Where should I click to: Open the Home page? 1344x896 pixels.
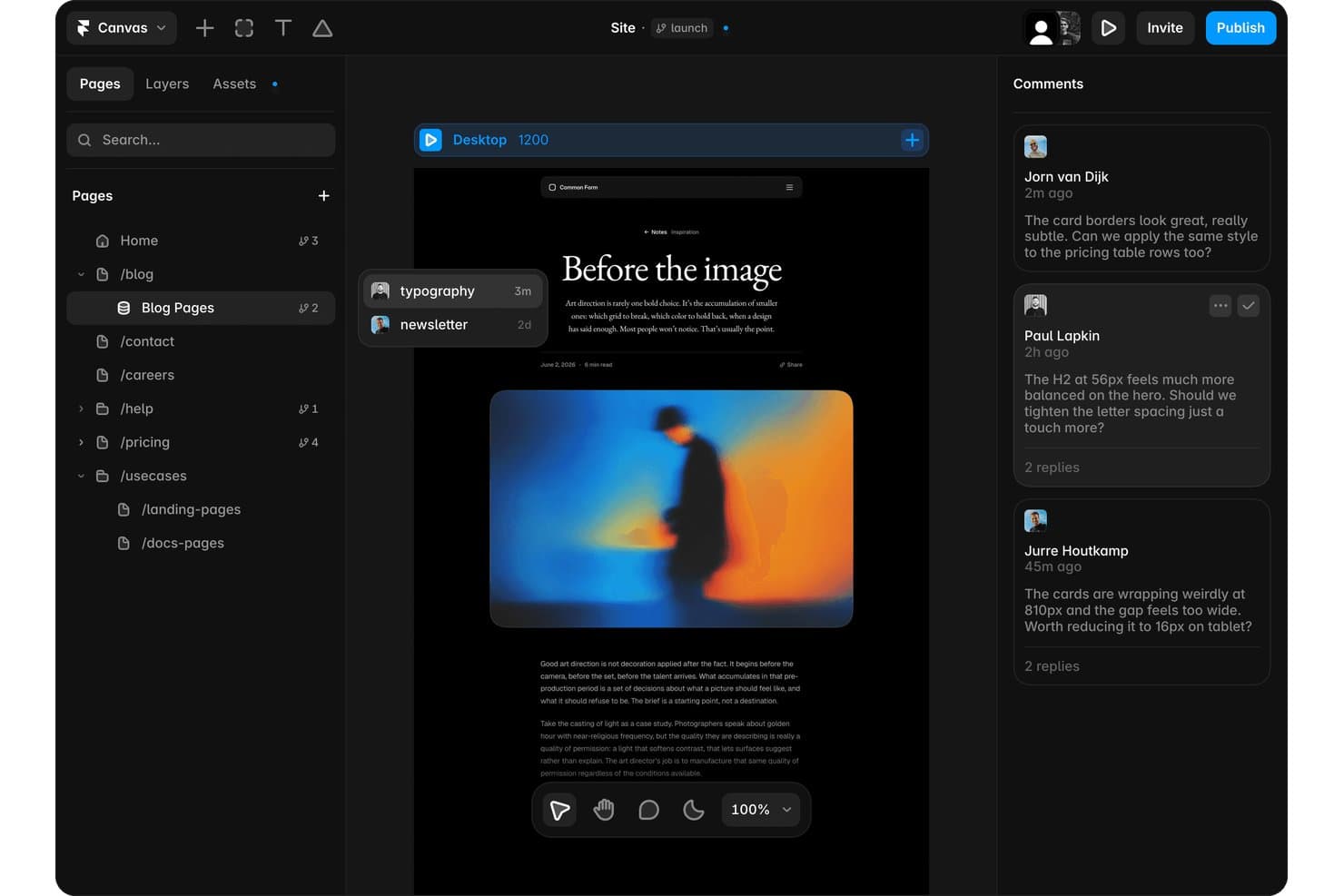201,241
